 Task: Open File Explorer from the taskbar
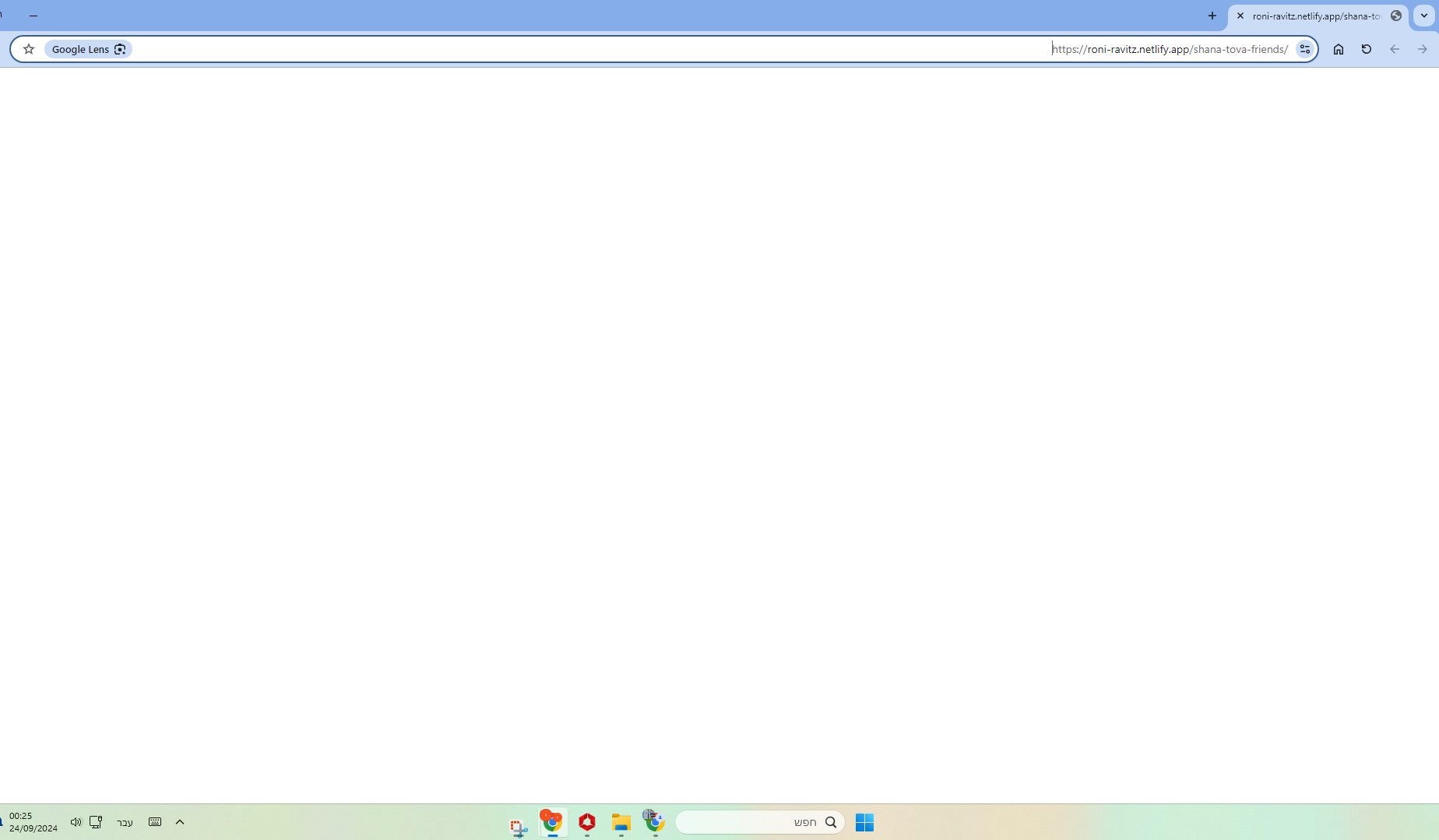[621, 822]
